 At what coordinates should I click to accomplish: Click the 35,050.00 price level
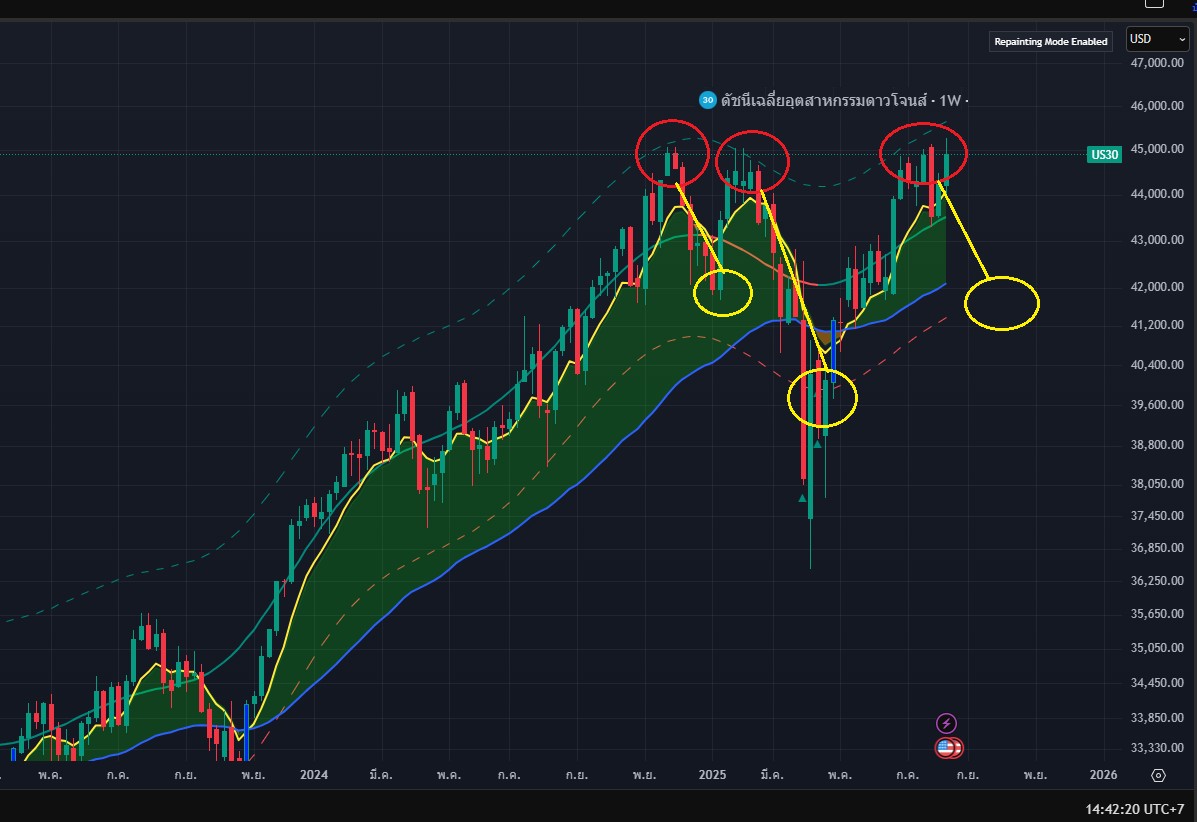(1157, 648)
